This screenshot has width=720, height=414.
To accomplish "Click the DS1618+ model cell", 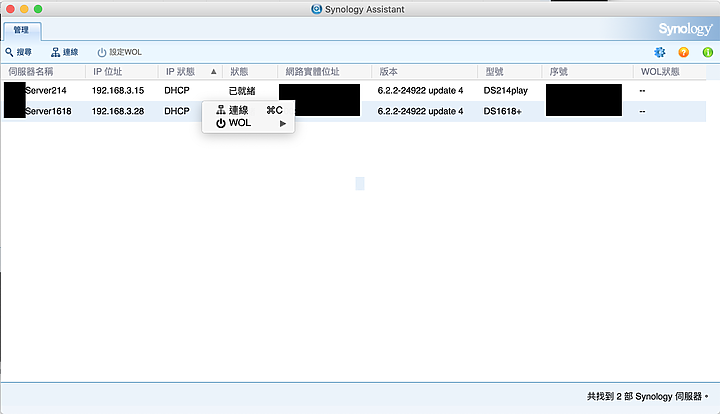I will click(502, 111).
